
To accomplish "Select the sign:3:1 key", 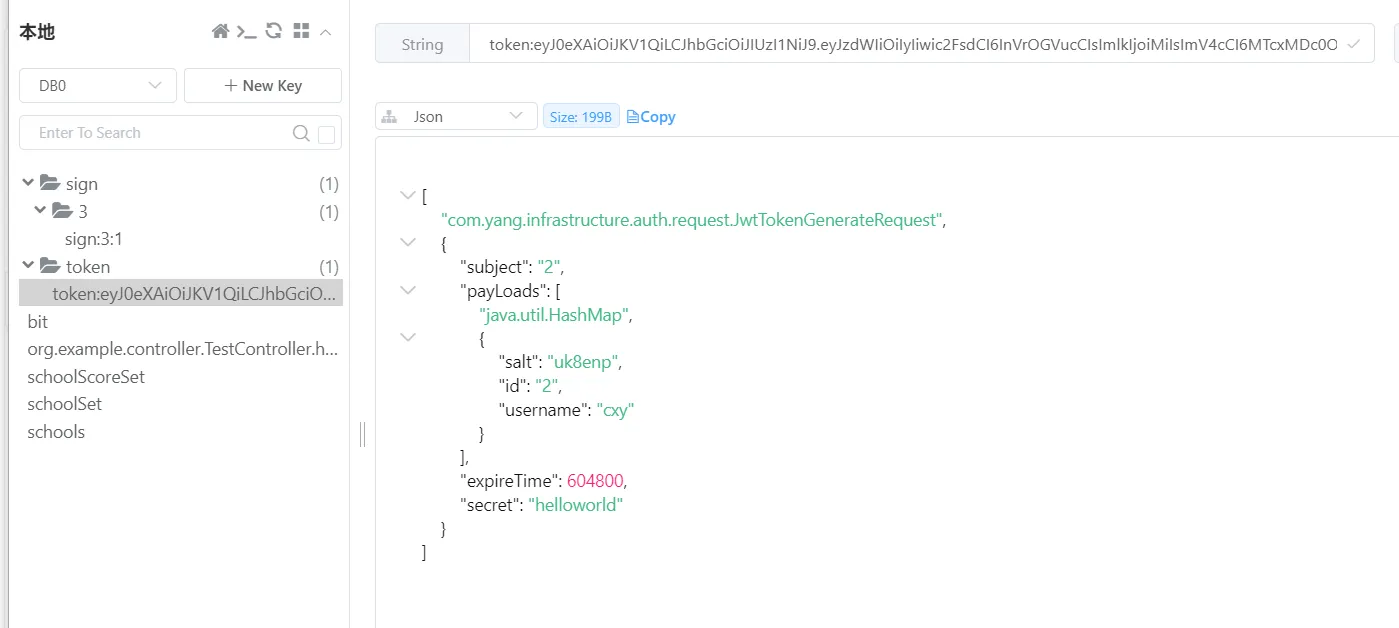I will pos(94,239).
